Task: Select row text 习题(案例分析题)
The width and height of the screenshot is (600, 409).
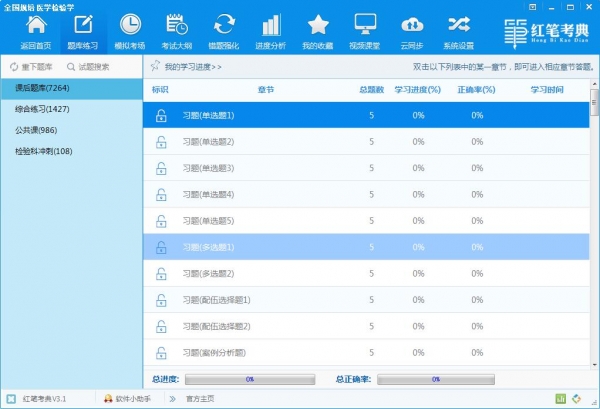Action: 214,353
